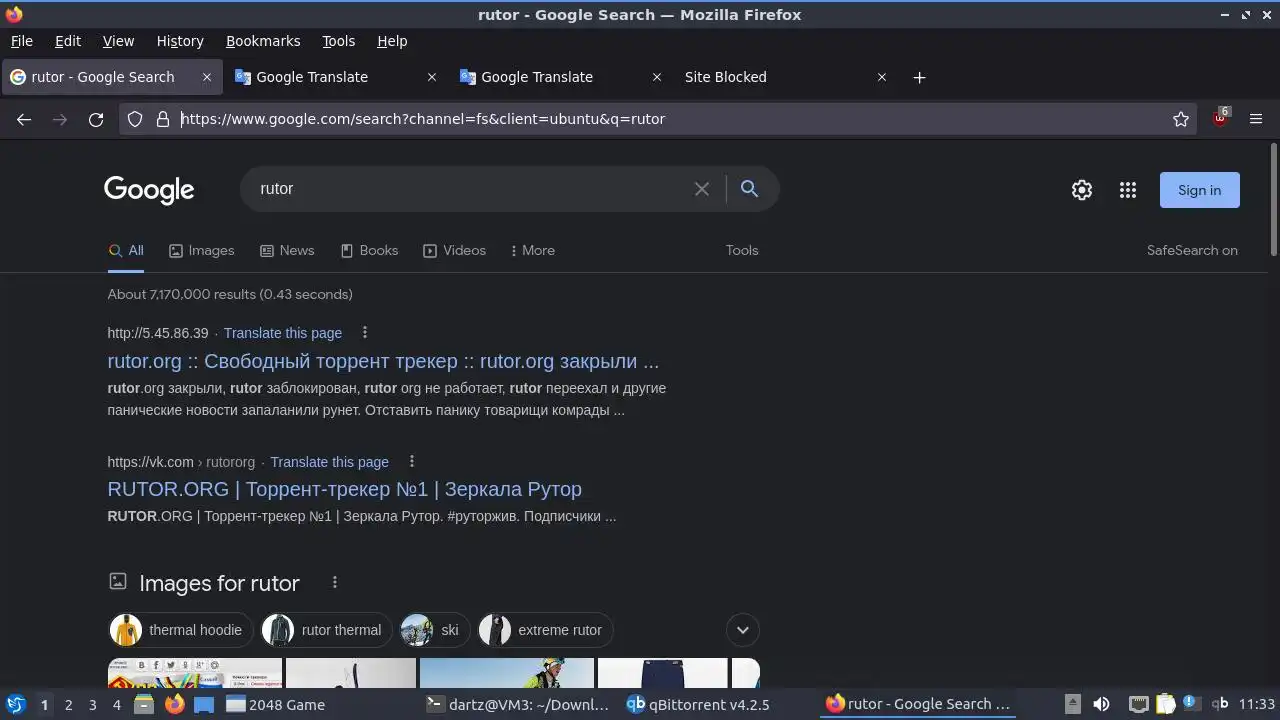Image resolution: width=1280 pixels, height=720 pixels.
Task: Go to Google homepage via logo
Action: [x=149, y=190]
